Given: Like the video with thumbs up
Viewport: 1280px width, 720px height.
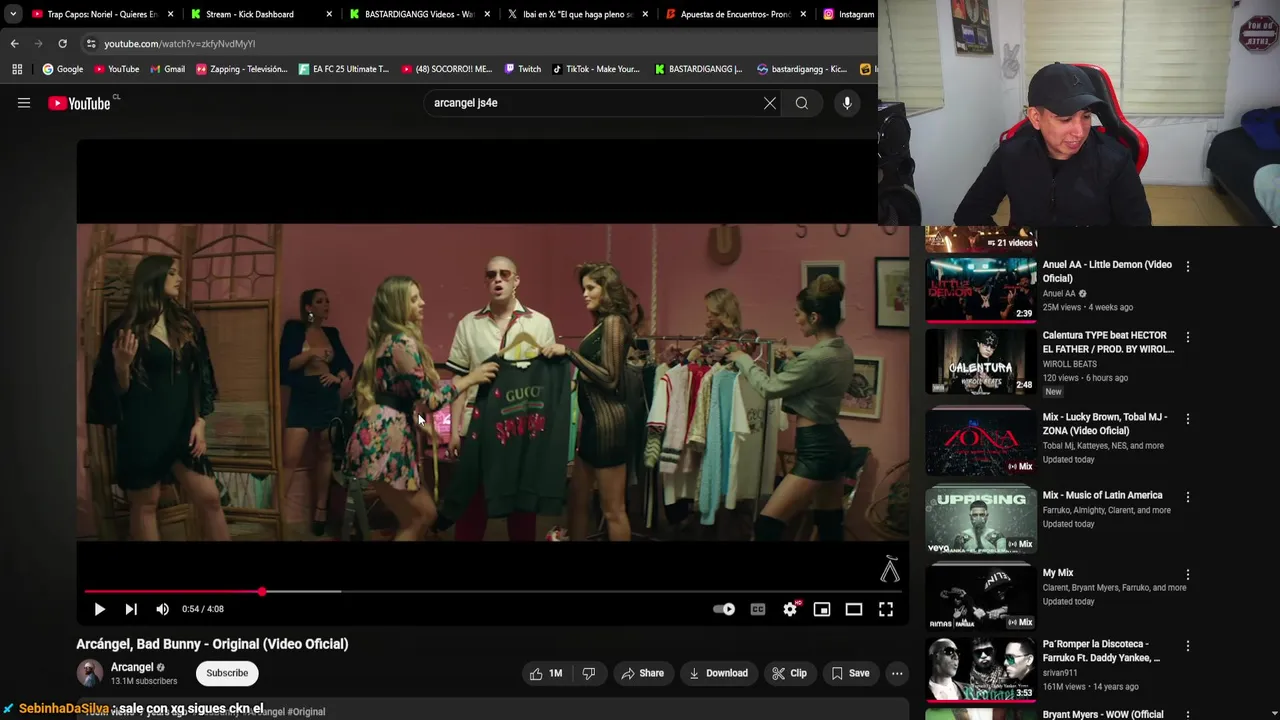Looking at the screenshot, I should (546, 673).
